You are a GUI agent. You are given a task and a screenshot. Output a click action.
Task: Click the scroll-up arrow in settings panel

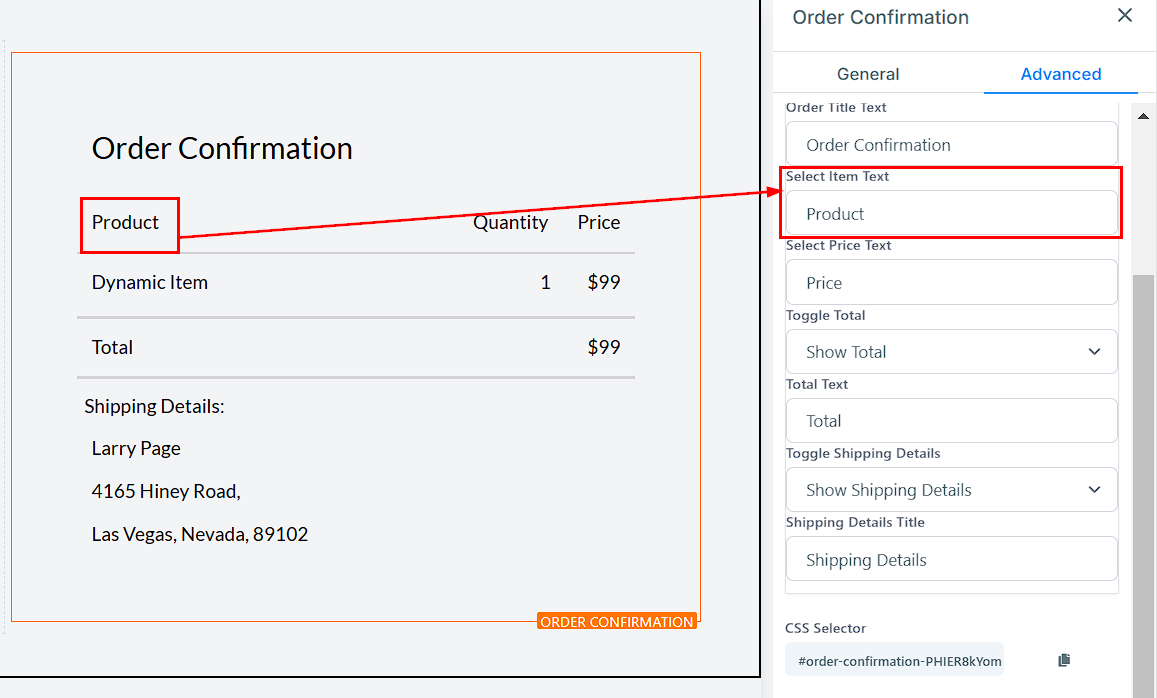[1144, 116]
